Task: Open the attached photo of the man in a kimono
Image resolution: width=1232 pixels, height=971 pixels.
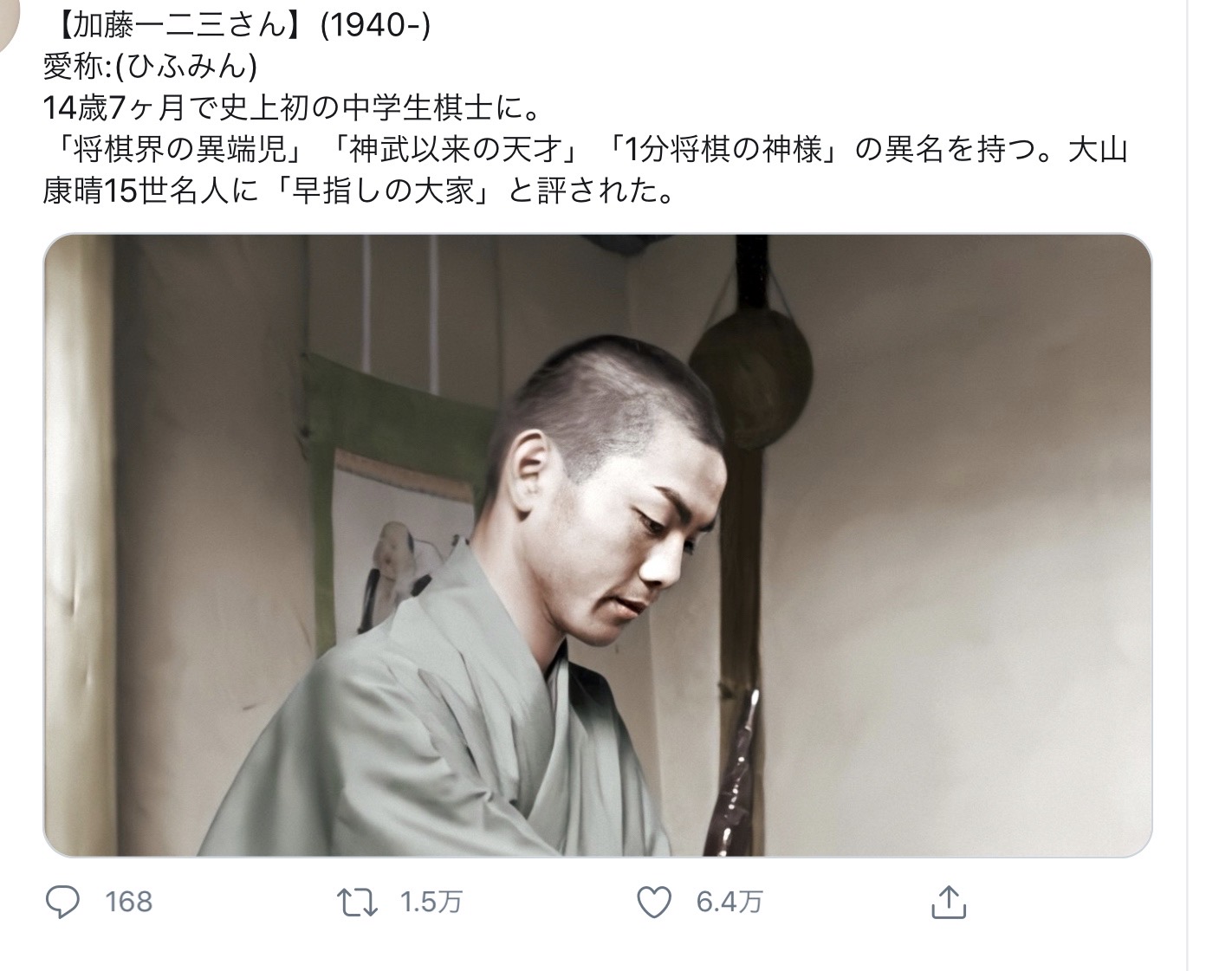Action: pos(598,545)
